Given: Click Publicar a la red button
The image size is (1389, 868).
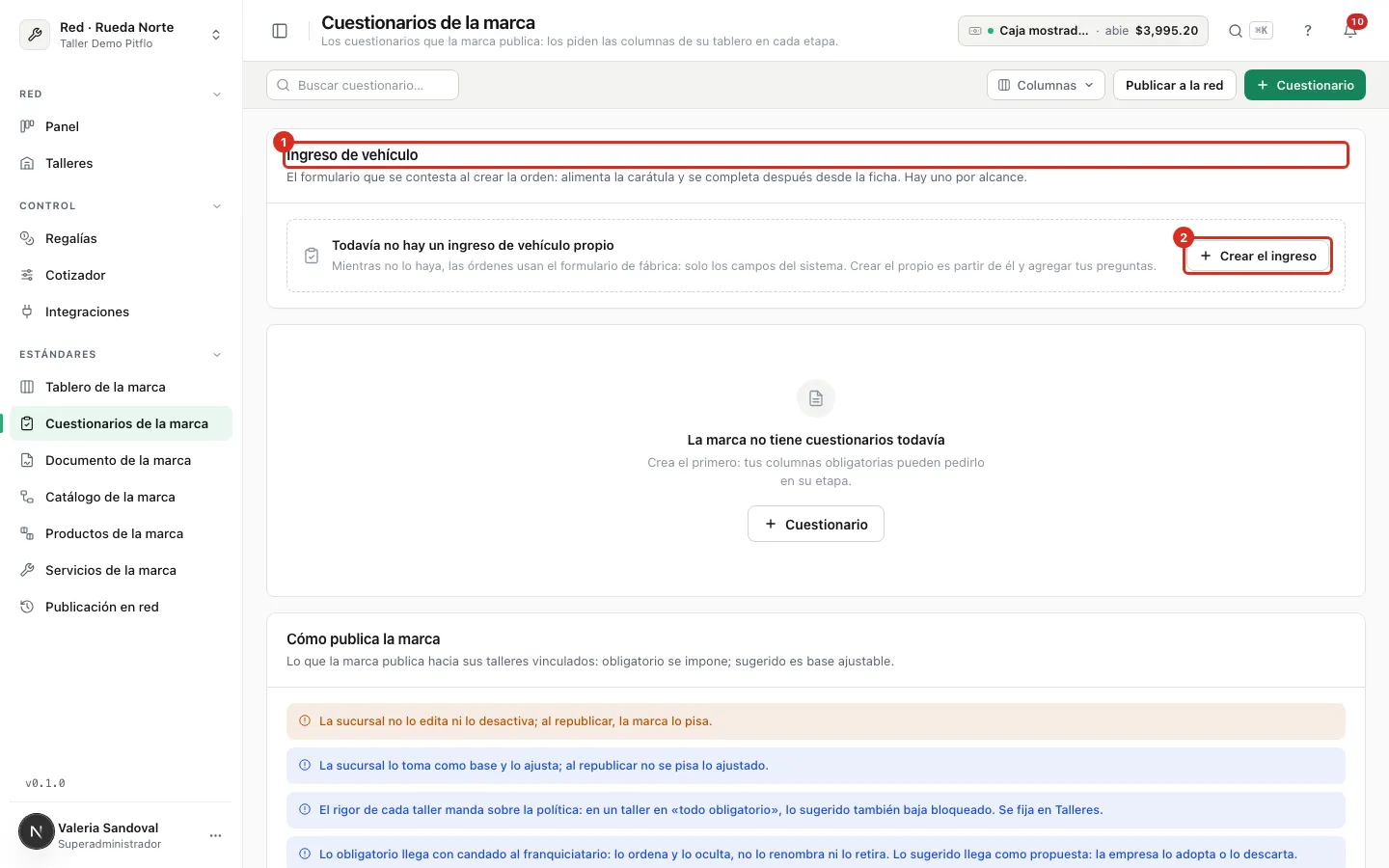Looking at the screenshot, I should (x=1175, y=85).
